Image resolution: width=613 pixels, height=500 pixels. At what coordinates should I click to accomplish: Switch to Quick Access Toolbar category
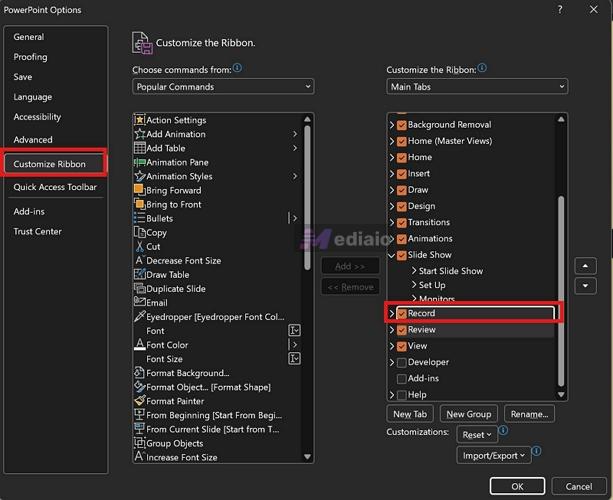[55, 187]
